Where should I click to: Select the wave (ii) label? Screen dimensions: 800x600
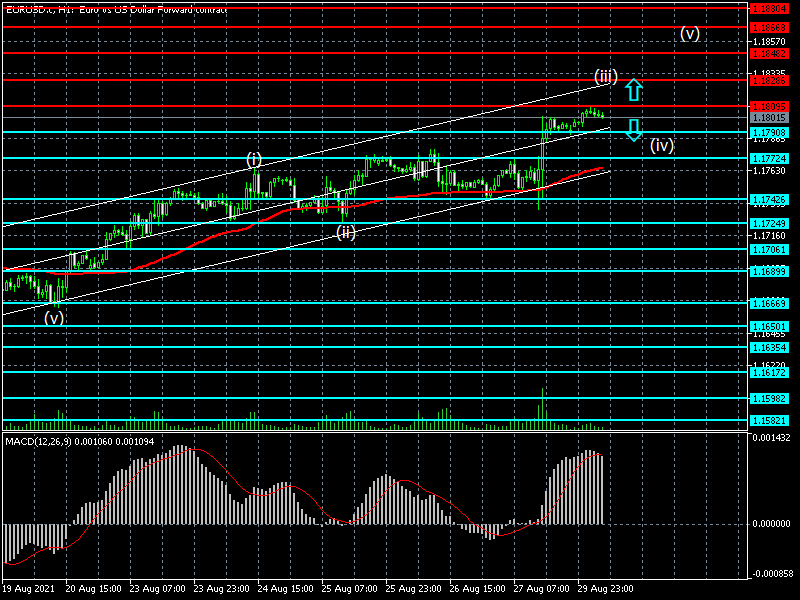coord(345,232)
